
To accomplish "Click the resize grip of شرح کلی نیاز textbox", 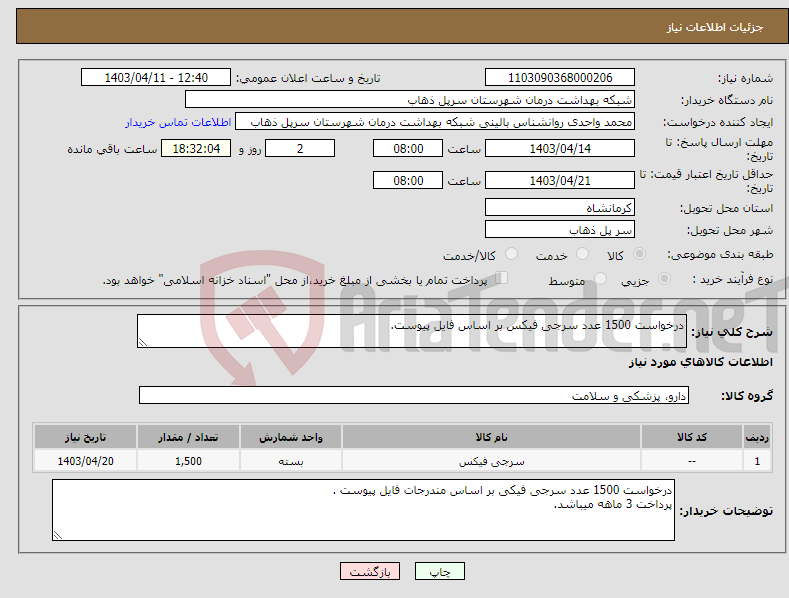I will [143, 342].
